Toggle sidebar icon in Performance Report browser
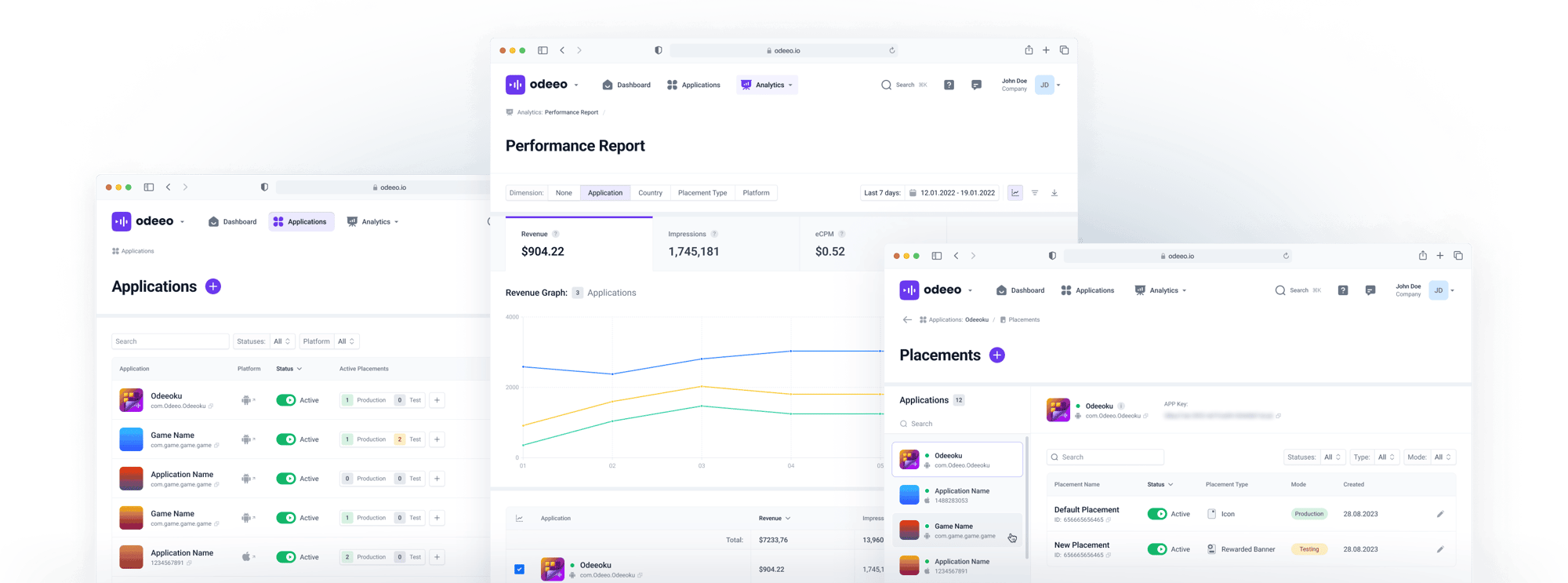1568x583 pixels. coord(543,50)
